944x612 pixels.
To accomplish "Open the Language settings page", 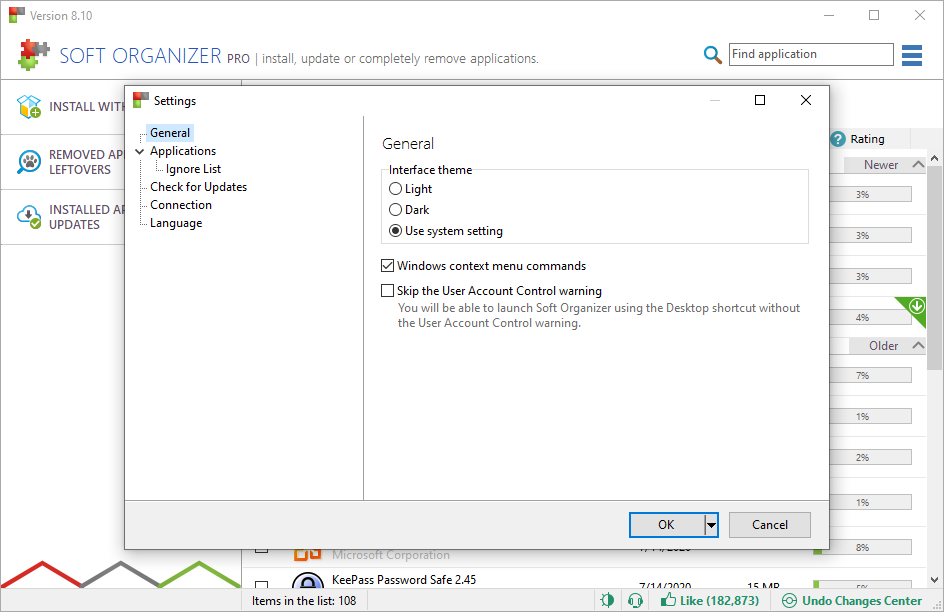I will [176, 223].
